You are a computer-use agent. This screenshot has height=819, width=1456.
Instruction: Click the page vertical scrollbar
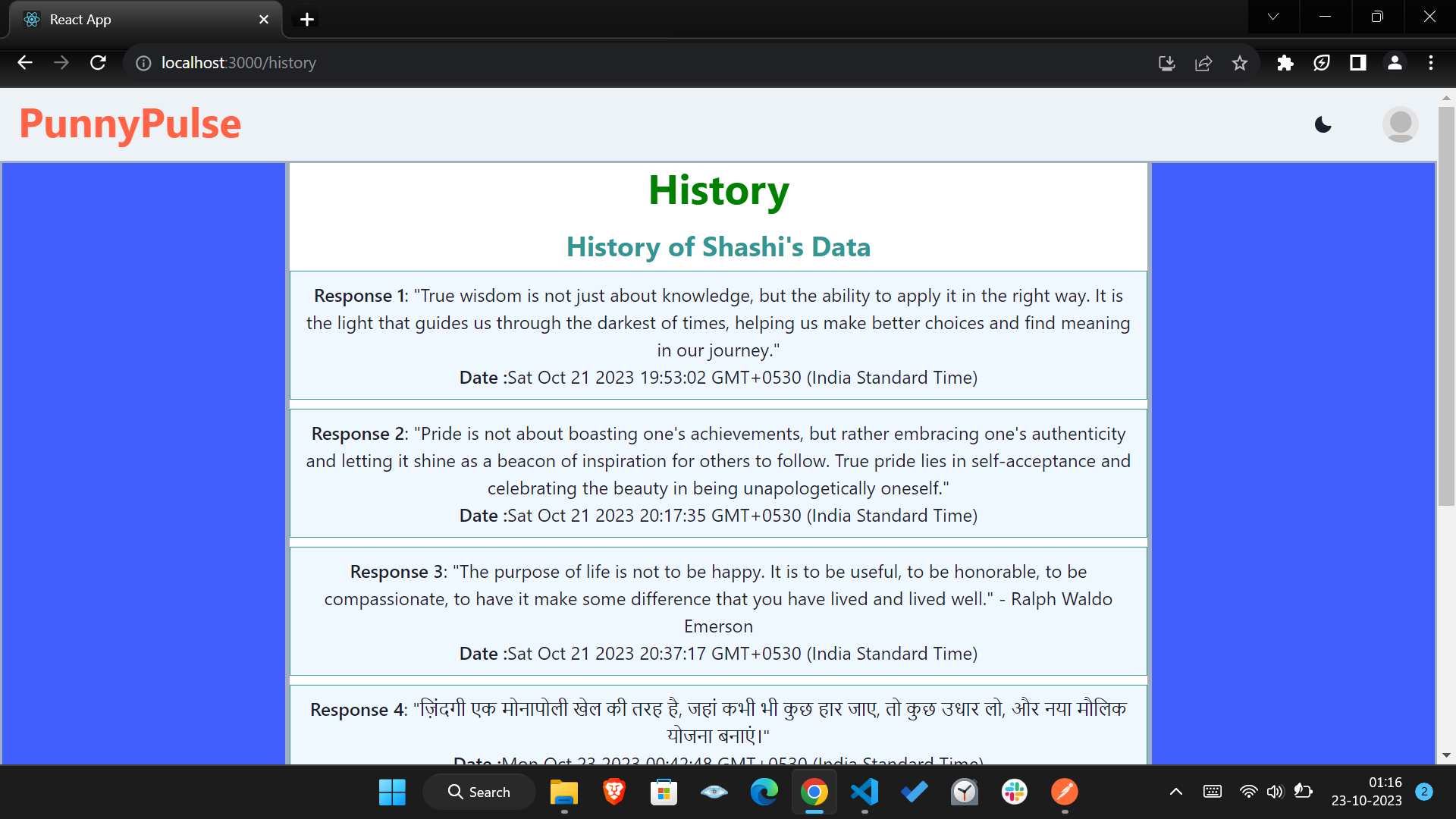(x=1446, y=303)
